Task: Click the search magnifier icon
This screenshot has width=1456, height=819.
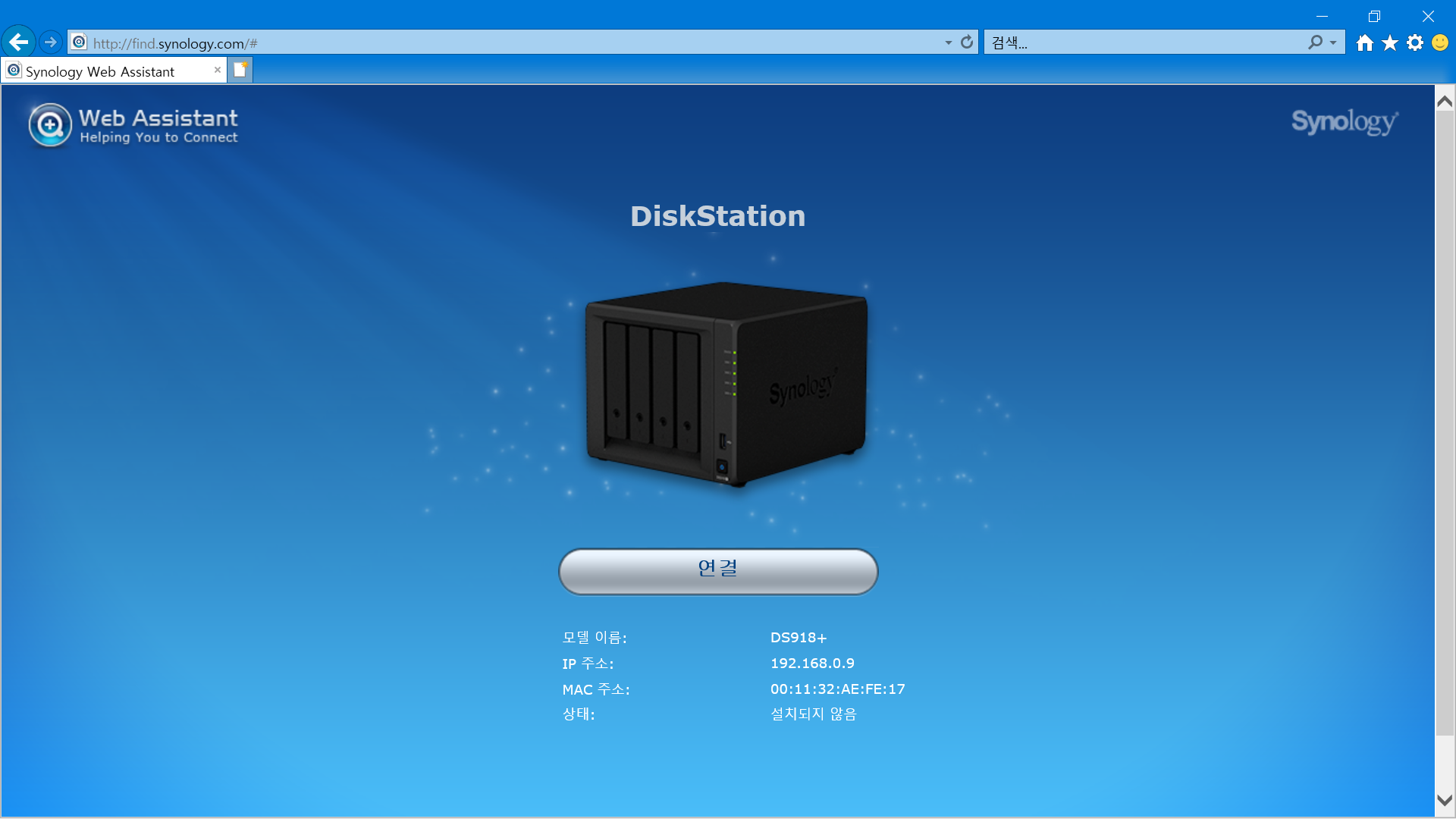Action: pos(1316,42)
